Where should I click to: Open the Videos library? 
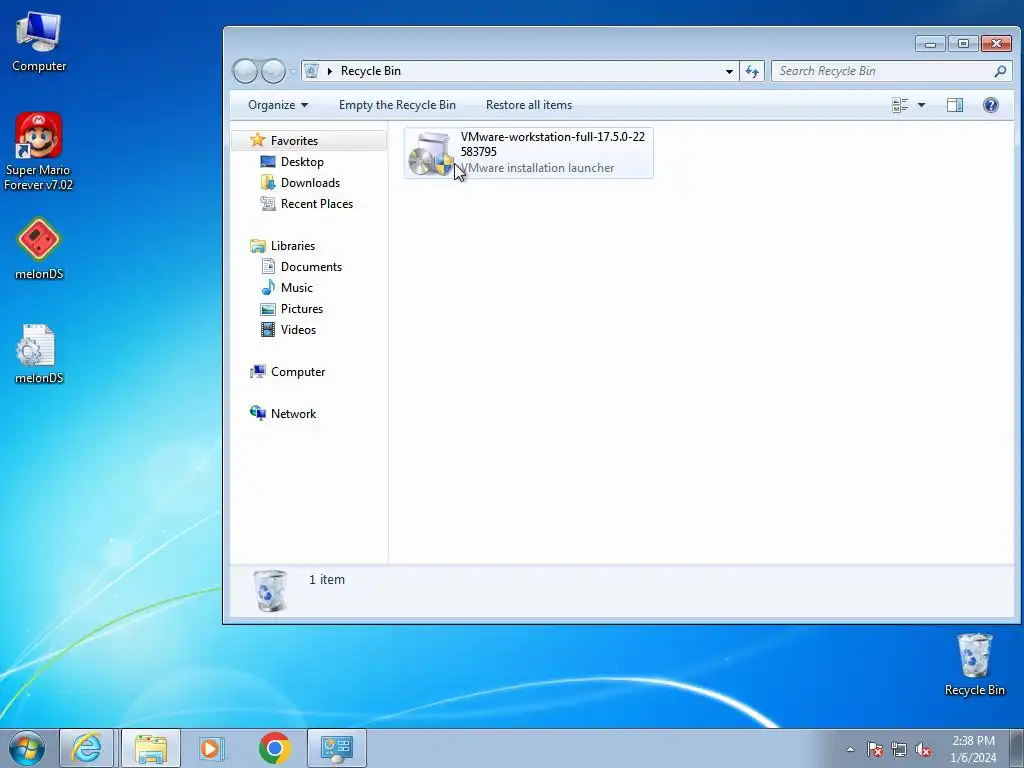pyautogui.click(x=298, y=330)
